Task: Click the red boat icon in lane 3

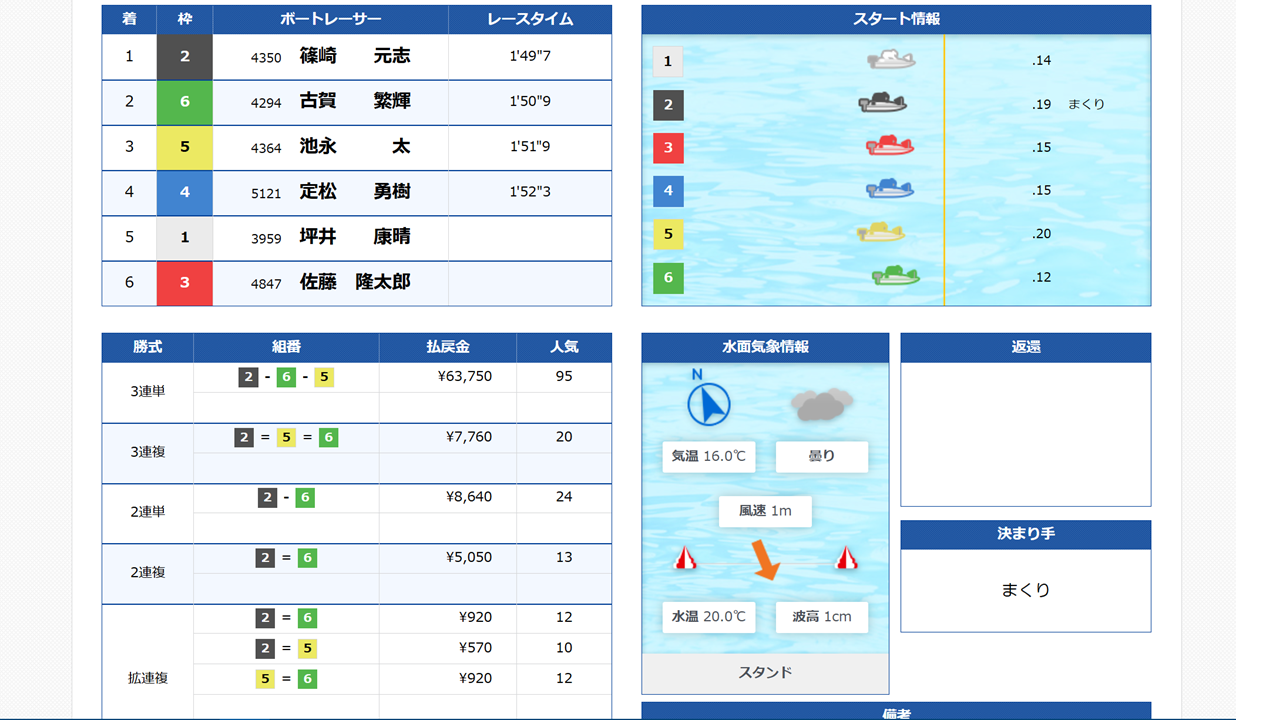Action: point(890,146)
